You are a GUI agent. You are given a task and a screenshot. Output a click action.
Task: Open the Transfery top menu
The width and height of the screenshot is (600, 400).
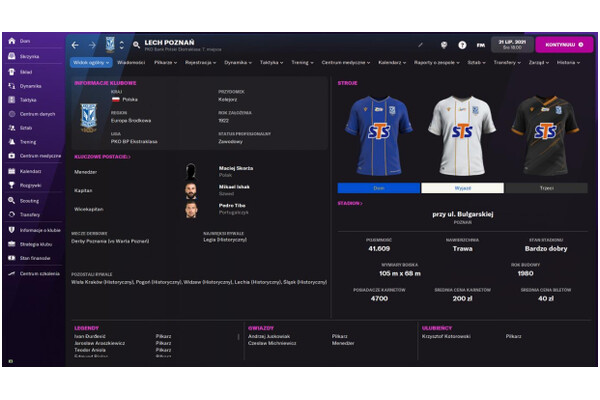507,62
